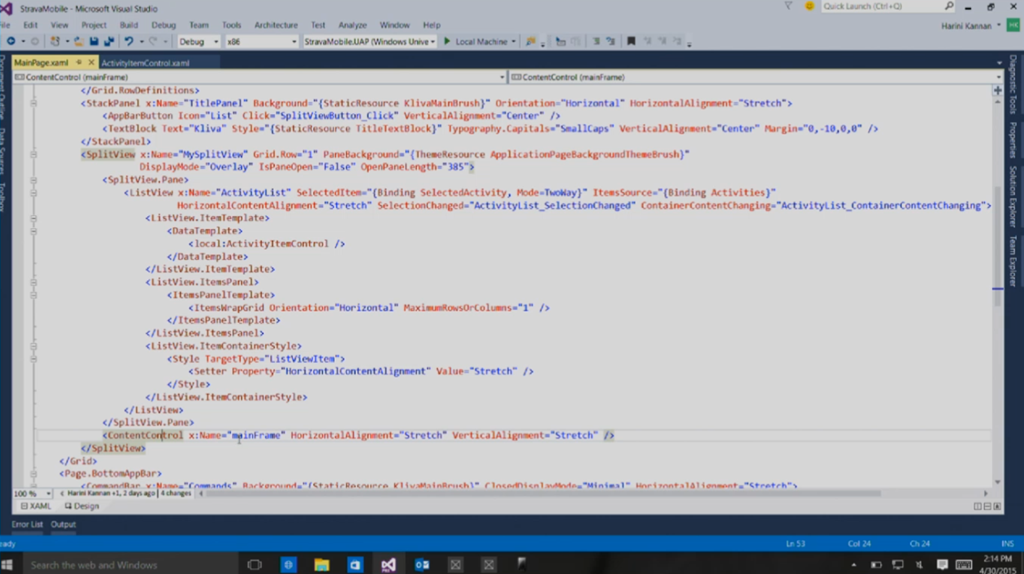This screenshot has width=1024, height=574.
Task: Click the split editor view icon
Action: click(x=998, y=91)
